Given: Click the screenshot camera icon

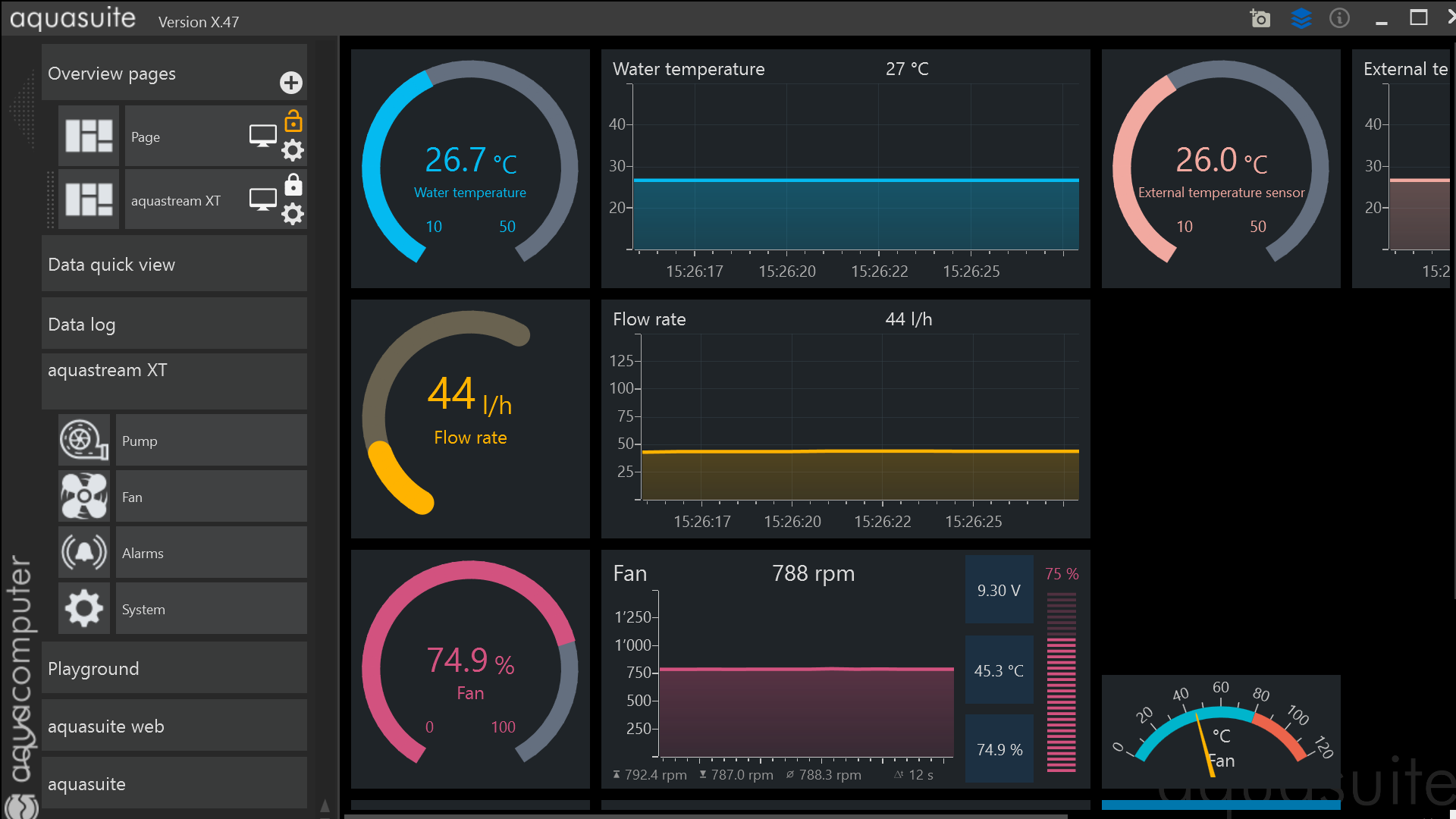Looking at the screenshot, I should [x=1260, y=18].
